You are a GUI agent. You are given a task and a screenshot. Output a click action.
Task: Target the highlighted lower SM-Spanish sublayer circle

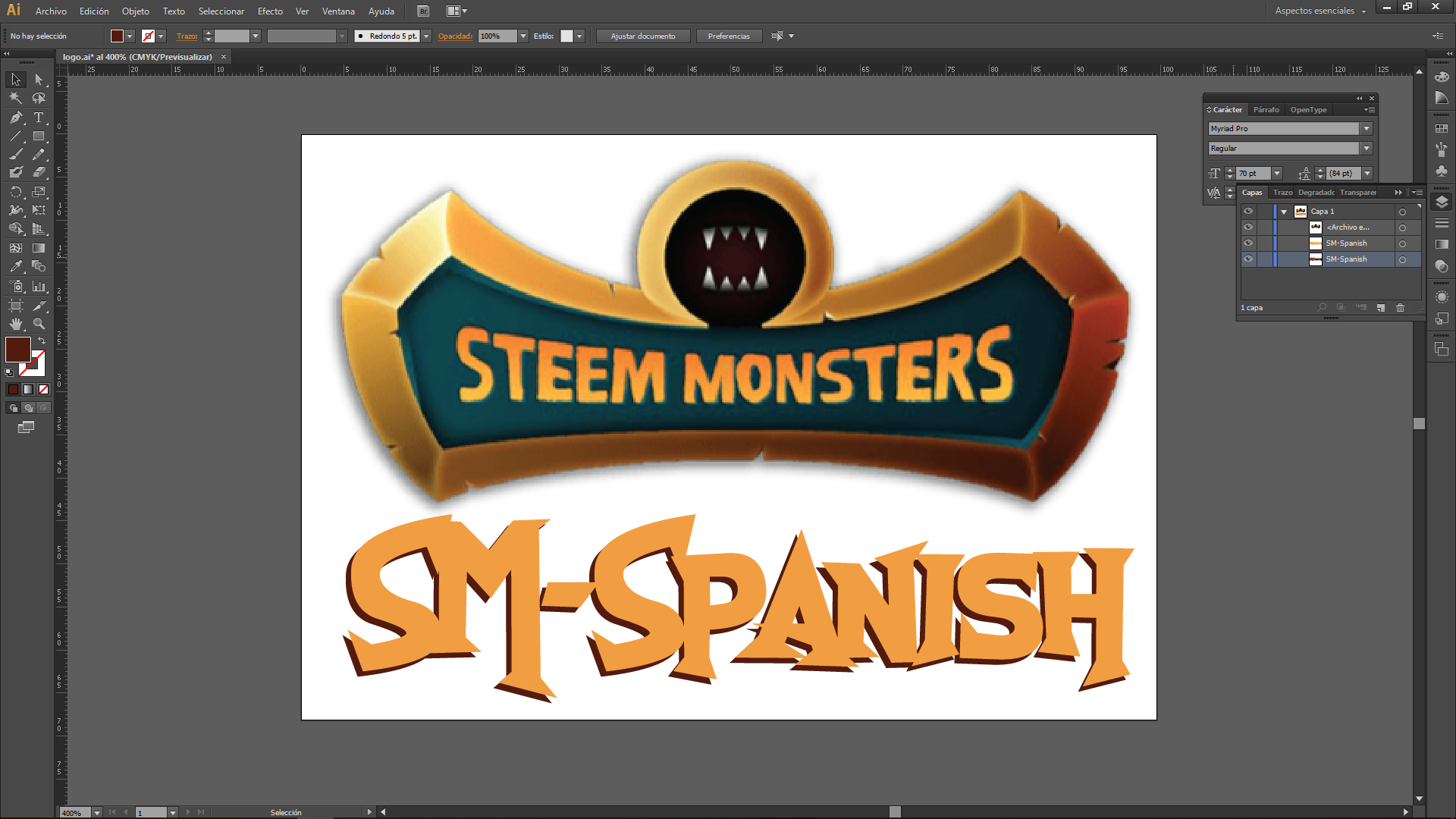[x=1402, y=260]
